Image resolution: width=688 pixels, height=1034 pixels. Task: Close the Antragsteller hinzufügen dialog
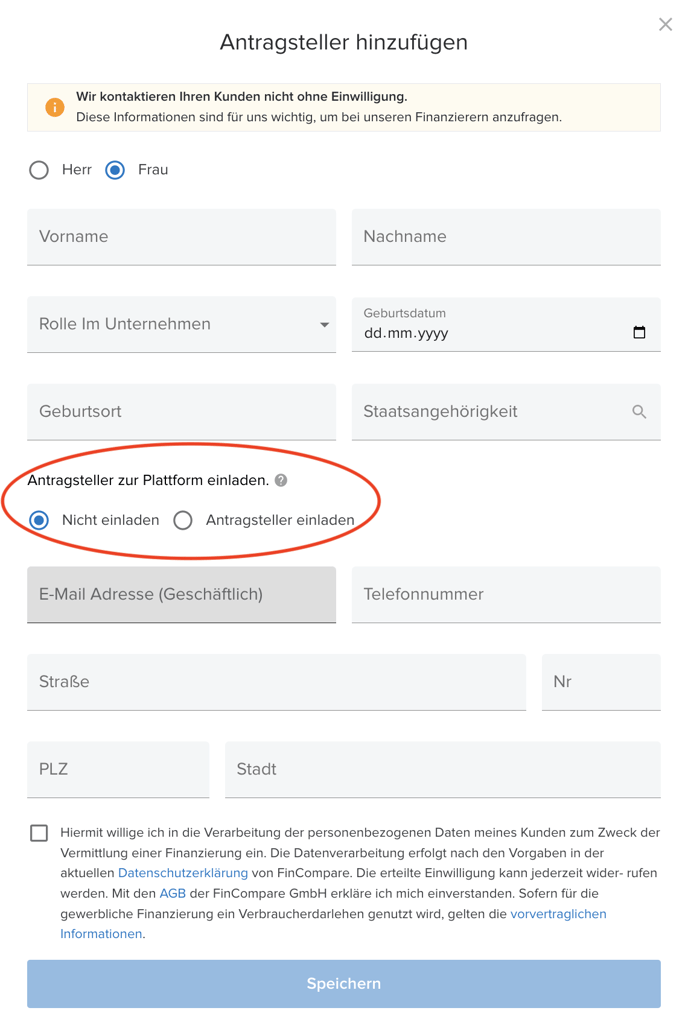coord(665,25)
